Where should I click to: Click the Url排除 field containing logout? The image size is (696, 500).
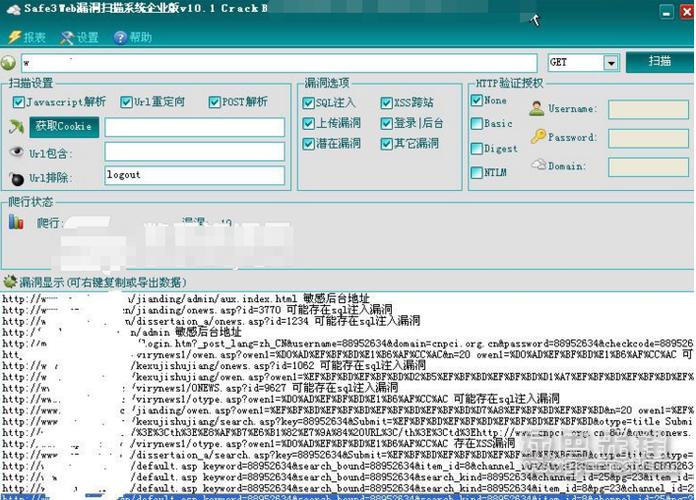(x=194, y=175)
